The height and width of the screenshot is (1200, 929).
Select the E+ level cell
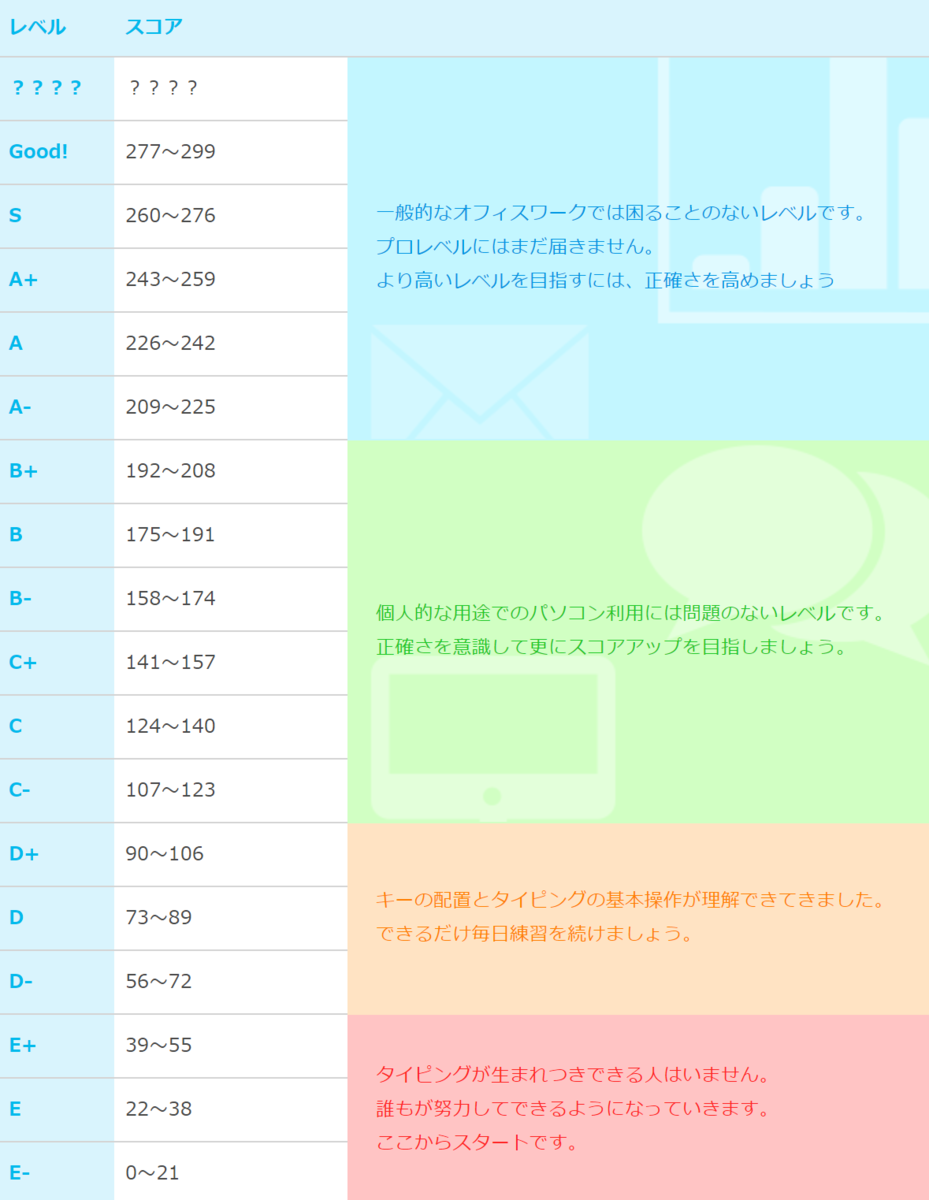57,1046
